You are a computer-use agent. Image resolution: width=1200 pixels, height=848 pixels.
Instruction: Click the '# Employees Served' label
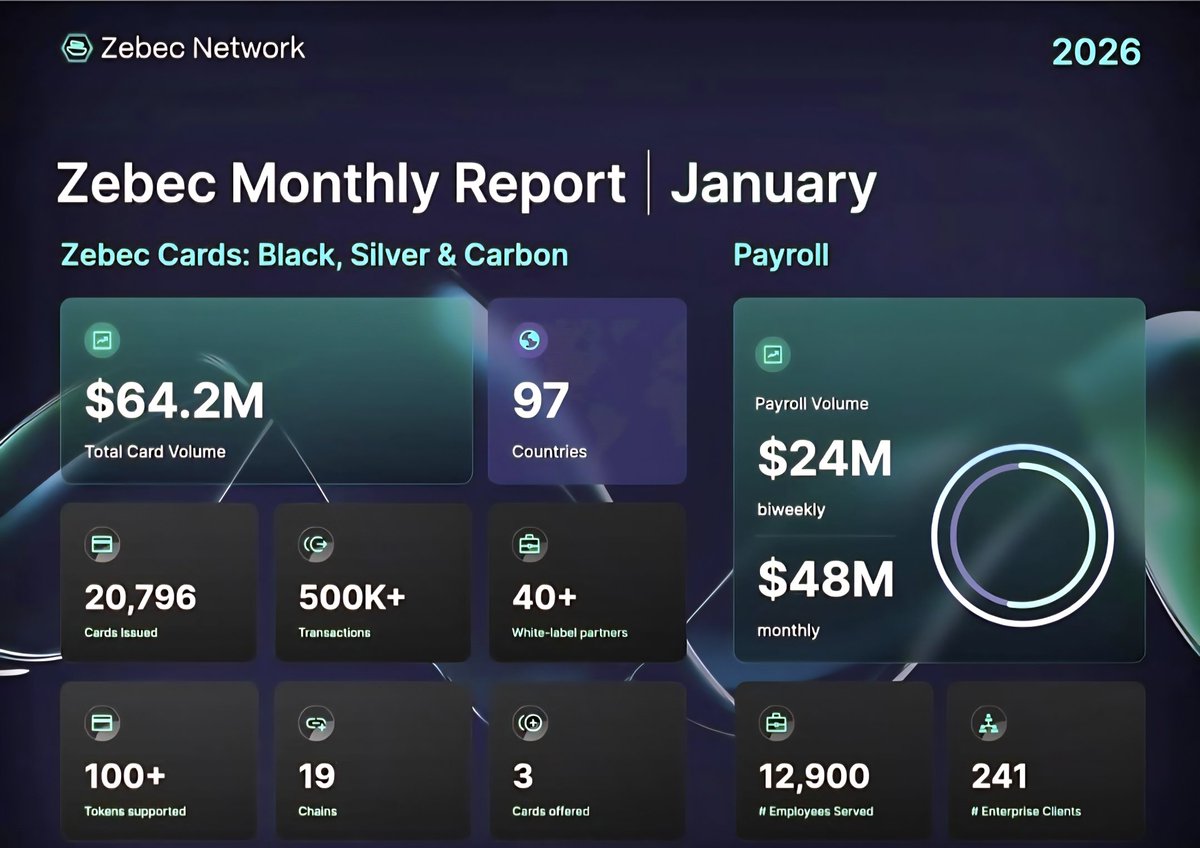[x=816, y=811]
